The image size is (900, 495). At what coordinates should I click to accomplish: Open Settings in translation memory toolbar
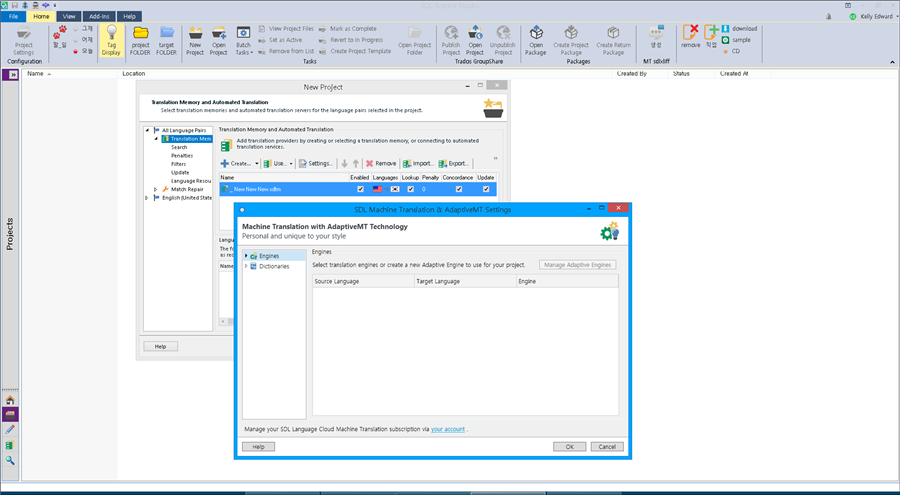coord(316,164)
